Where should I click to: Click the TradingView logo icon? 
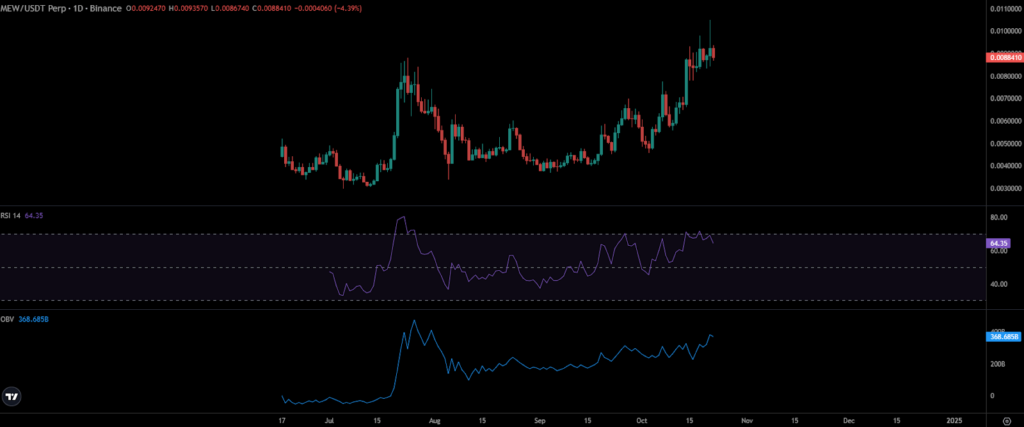pos(11,396)
